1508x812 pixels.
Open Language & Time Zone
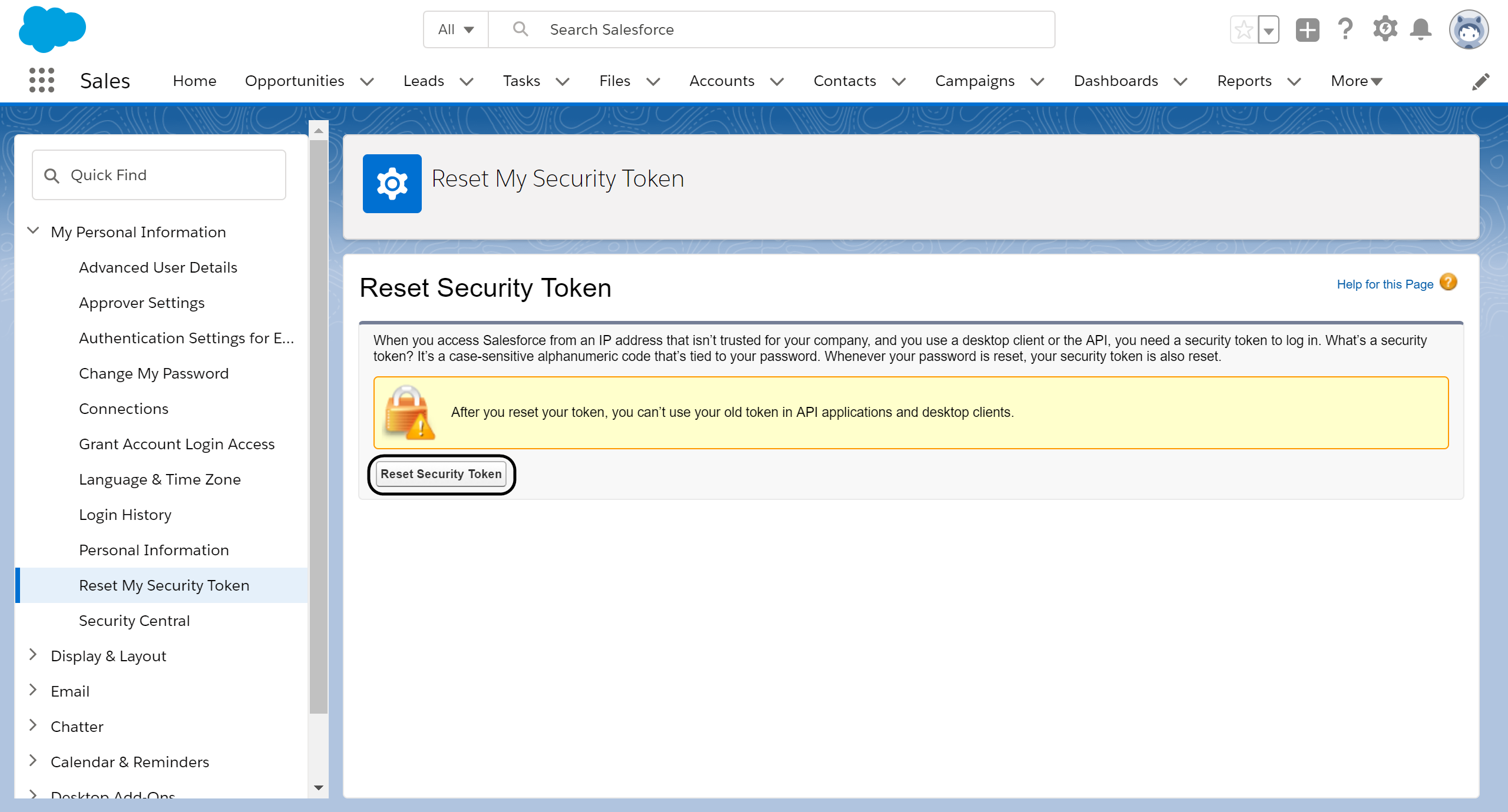coord(160,479)
